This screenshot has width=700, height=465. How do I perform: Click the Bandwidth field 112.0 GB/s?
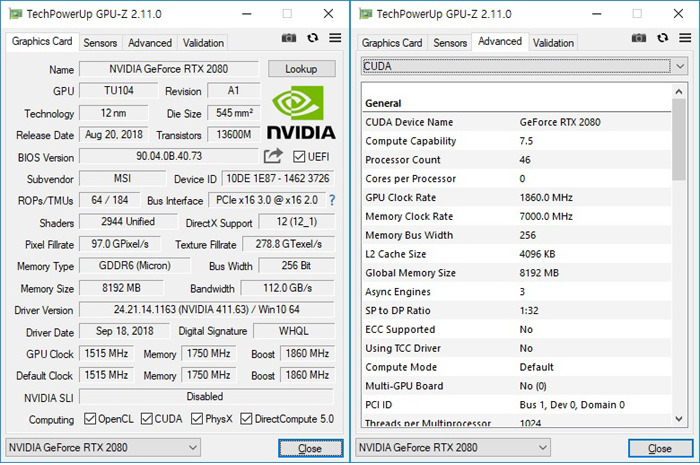click(x=288, y=288)
